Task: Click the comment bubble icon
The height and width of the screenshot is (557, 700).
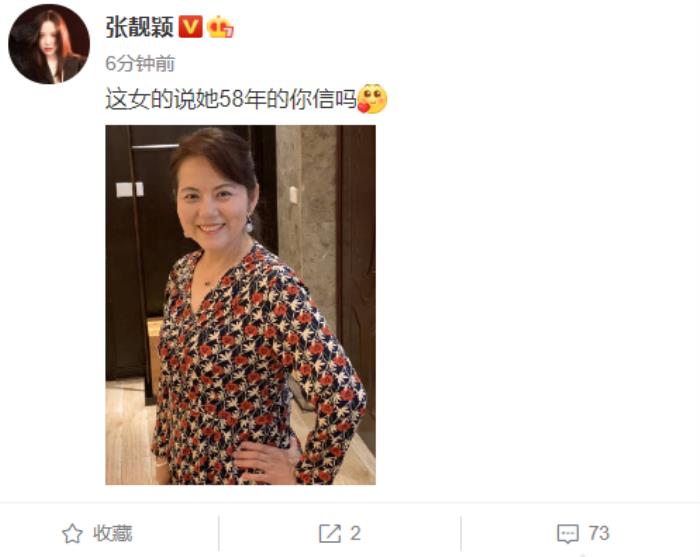Action: tap(568, 533)
